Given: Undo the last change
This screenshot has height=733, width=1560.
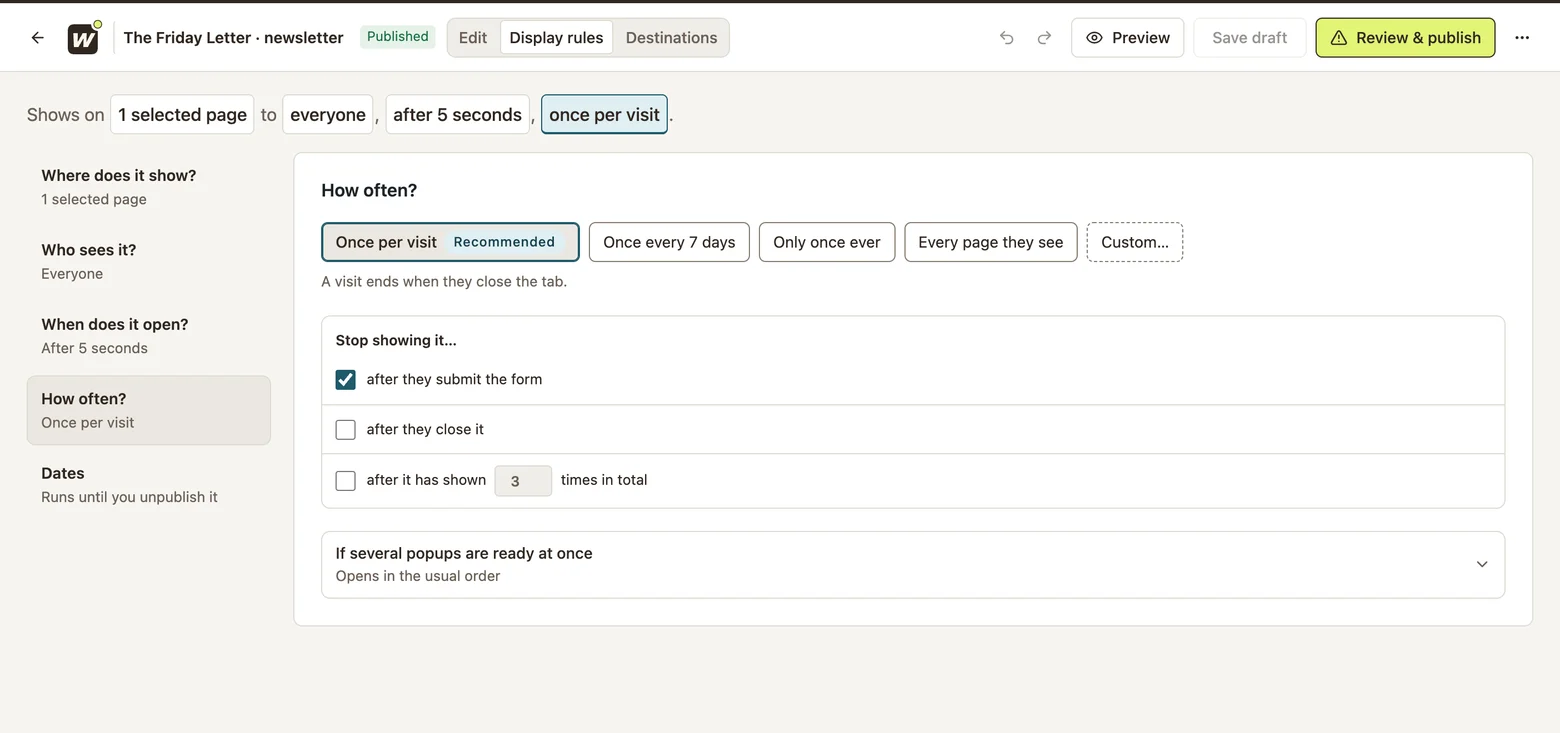Looking at the screenshot, I should tap(1007, 38).
